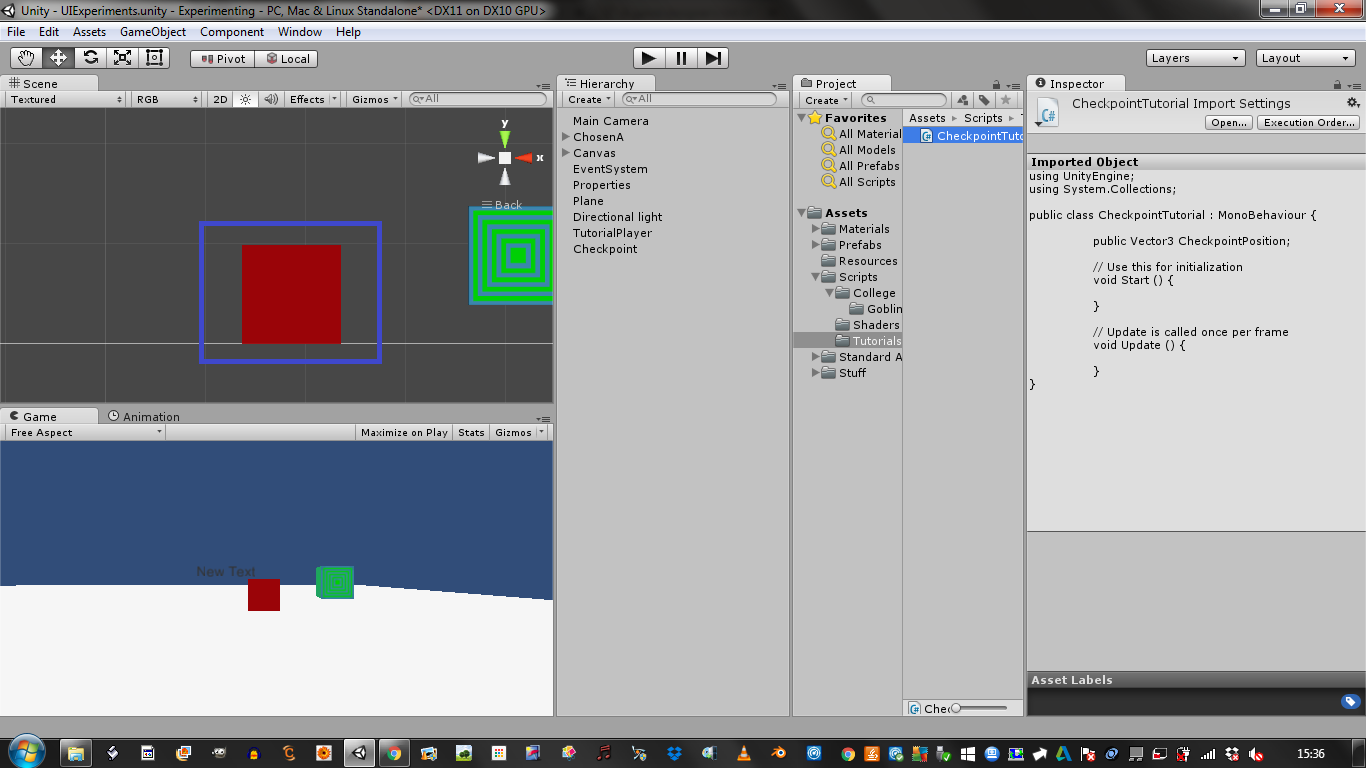Viewport: 1366px width, 768px height.
Task: Select the Hand tool
Action: (x=26, y=57)
